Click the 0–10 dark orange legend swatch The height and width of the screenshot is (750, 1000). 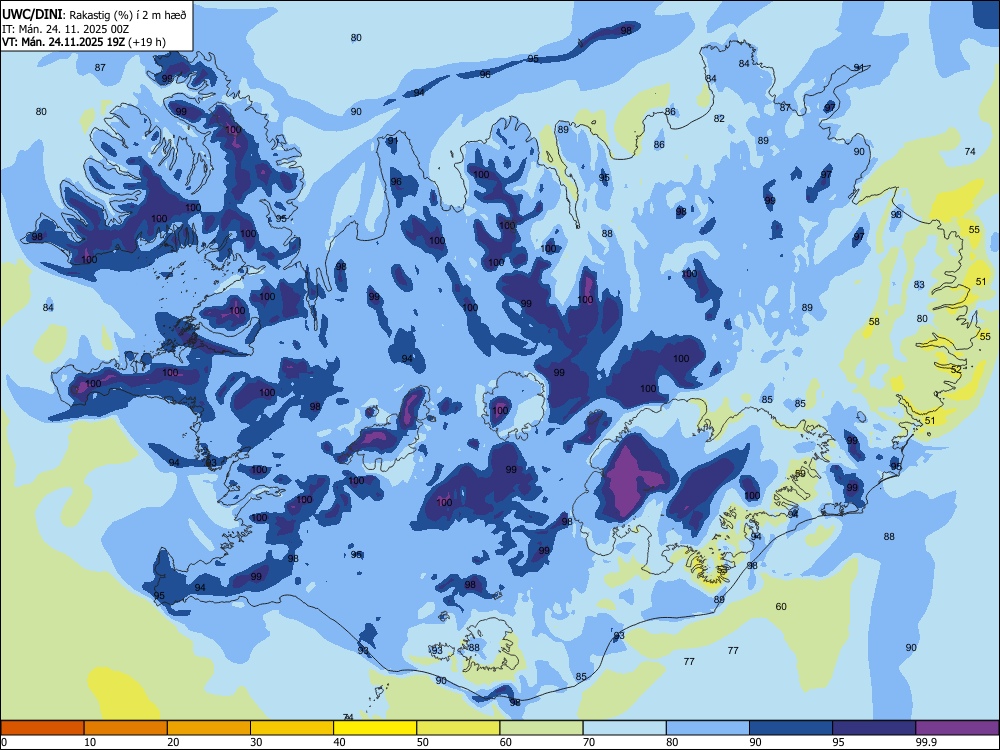click(x=42, y=728)
